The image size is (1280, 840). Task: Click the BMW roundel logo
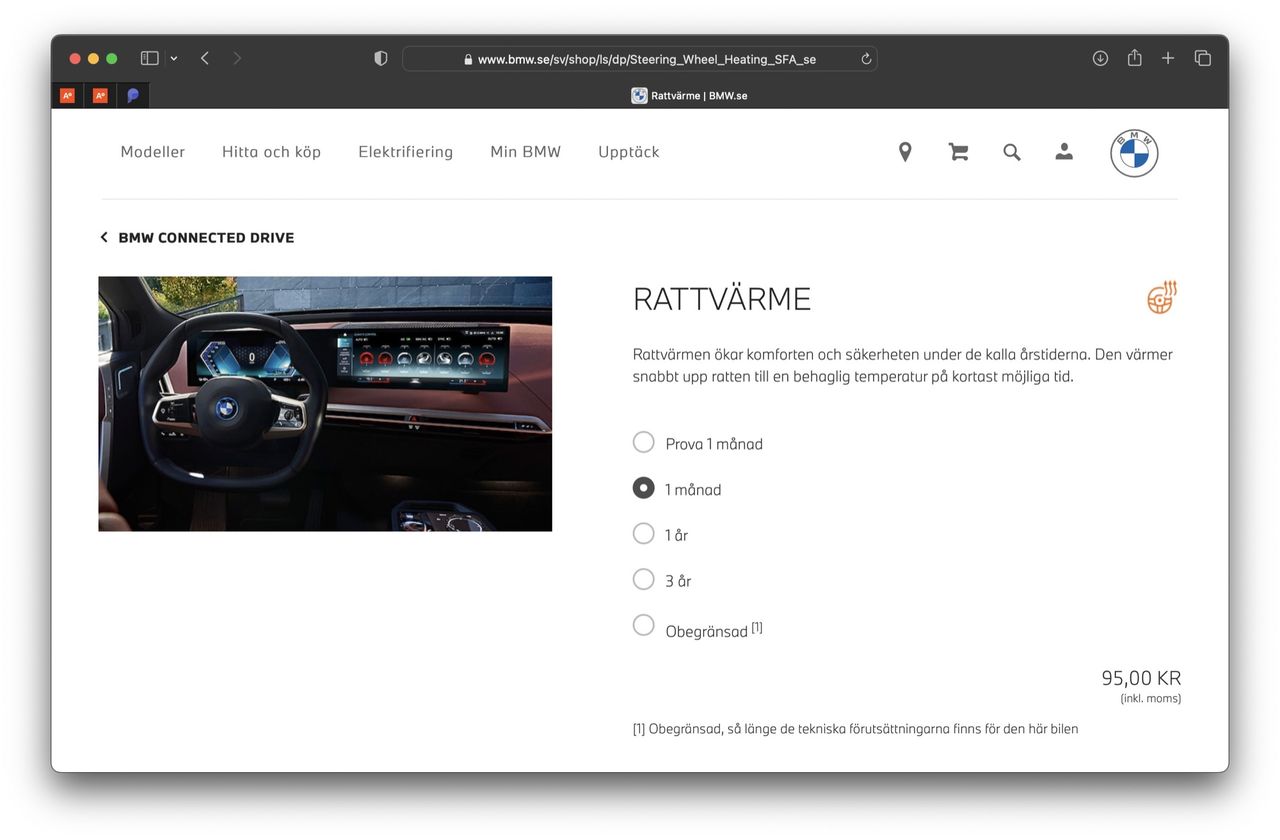click(1134, 152)
